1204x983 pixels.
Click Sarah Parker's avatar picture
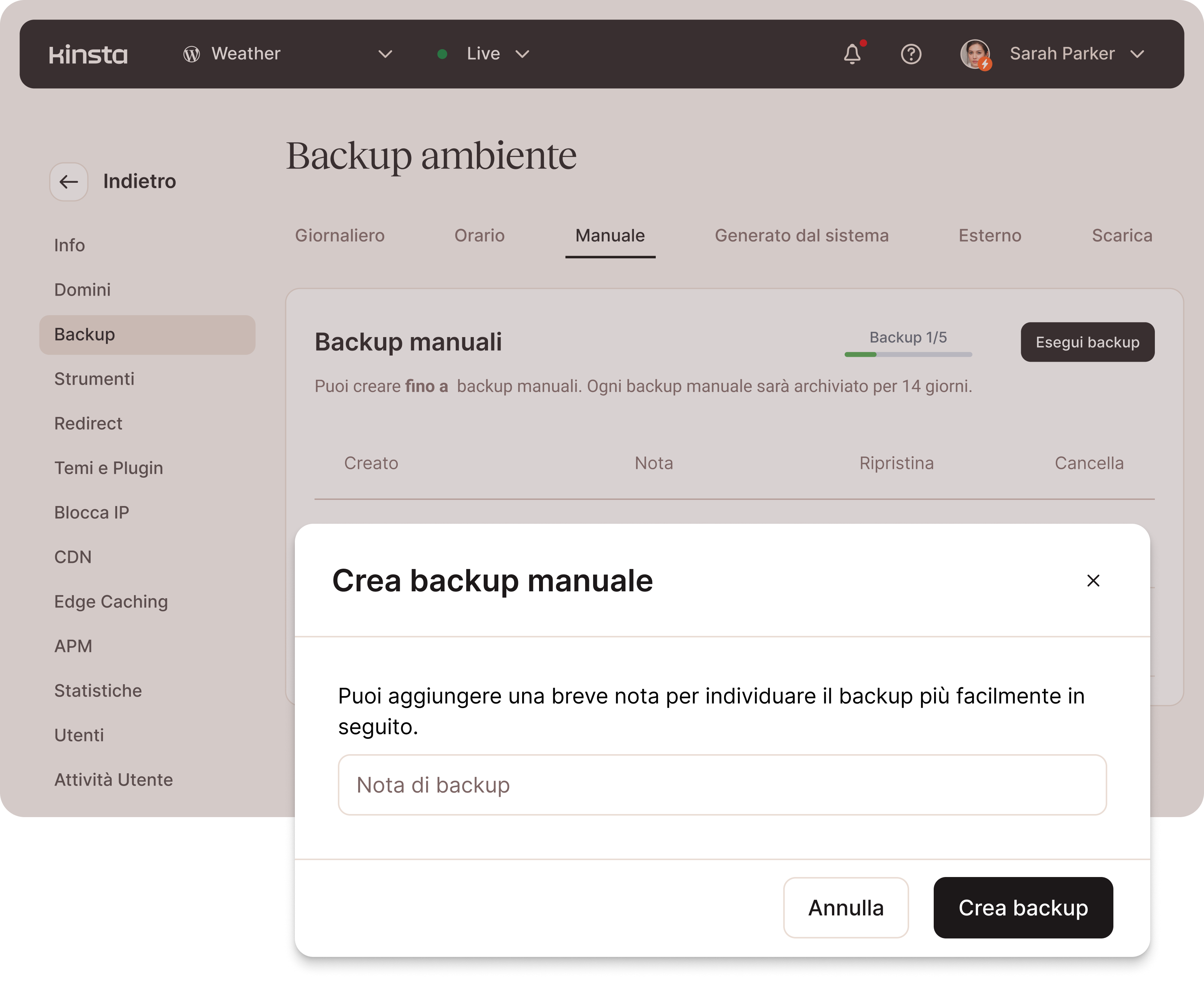click(x=975, y=55)
